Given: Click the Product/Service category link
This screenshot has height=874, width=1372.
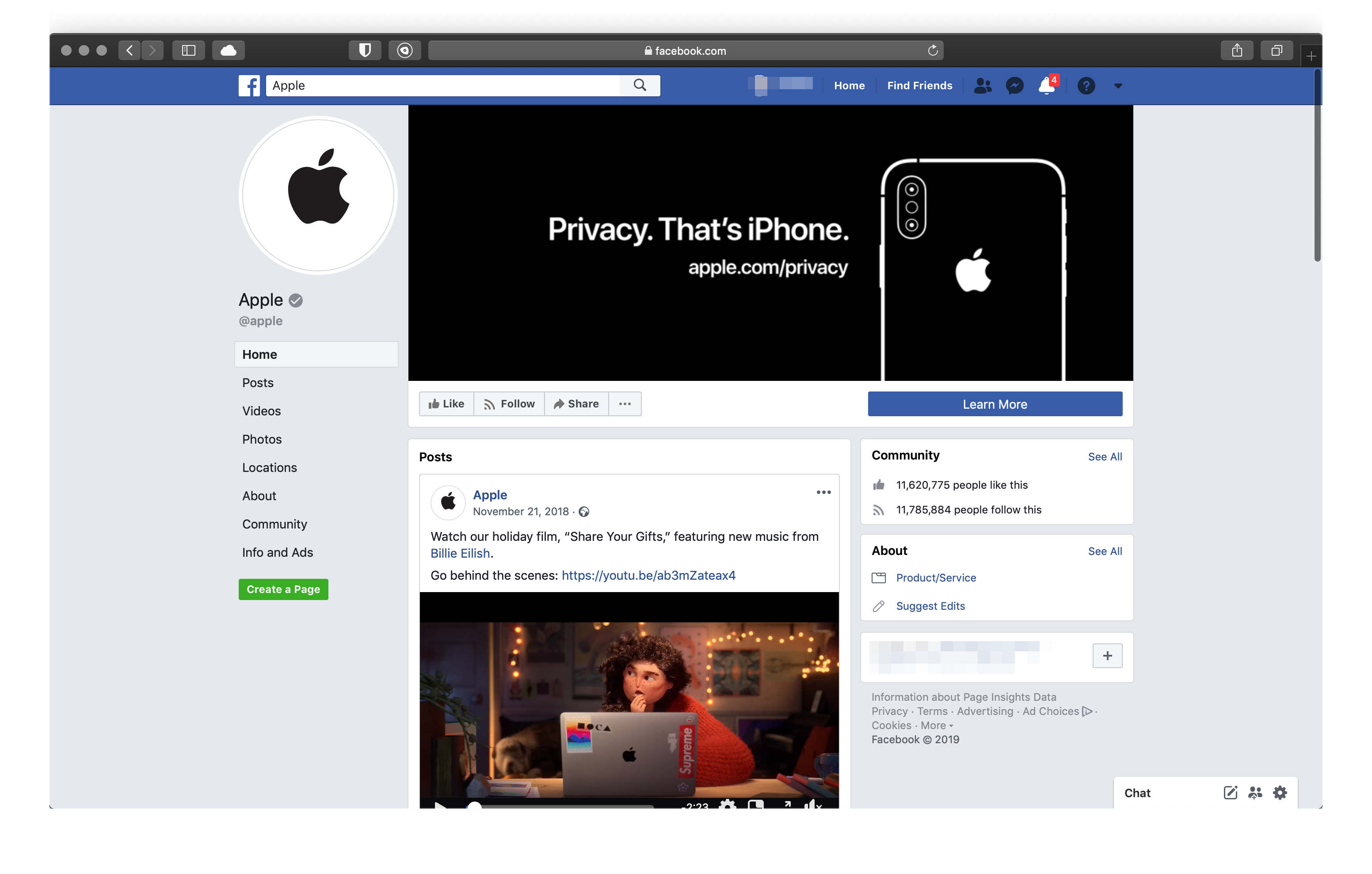Looking at the screenshot, I should pyautogui.click(x=936, y=578).
